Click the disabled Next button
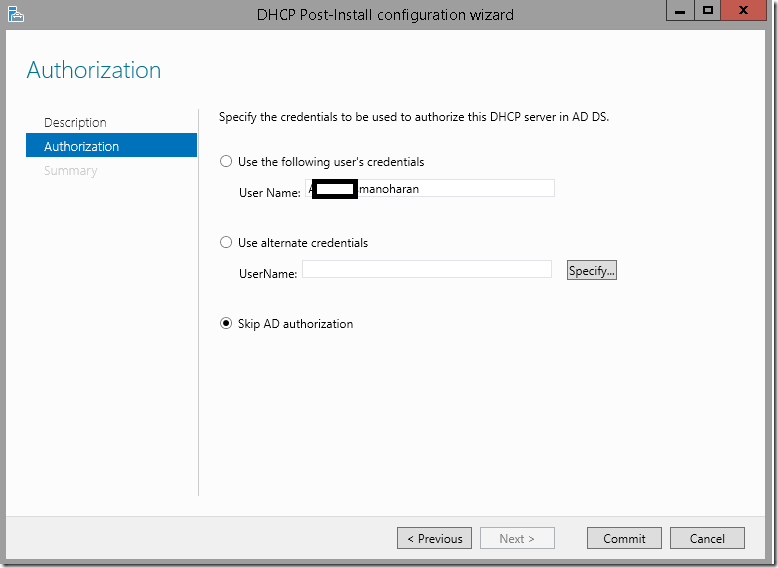This screenshot has width=778, height=568. pos(517,538)
